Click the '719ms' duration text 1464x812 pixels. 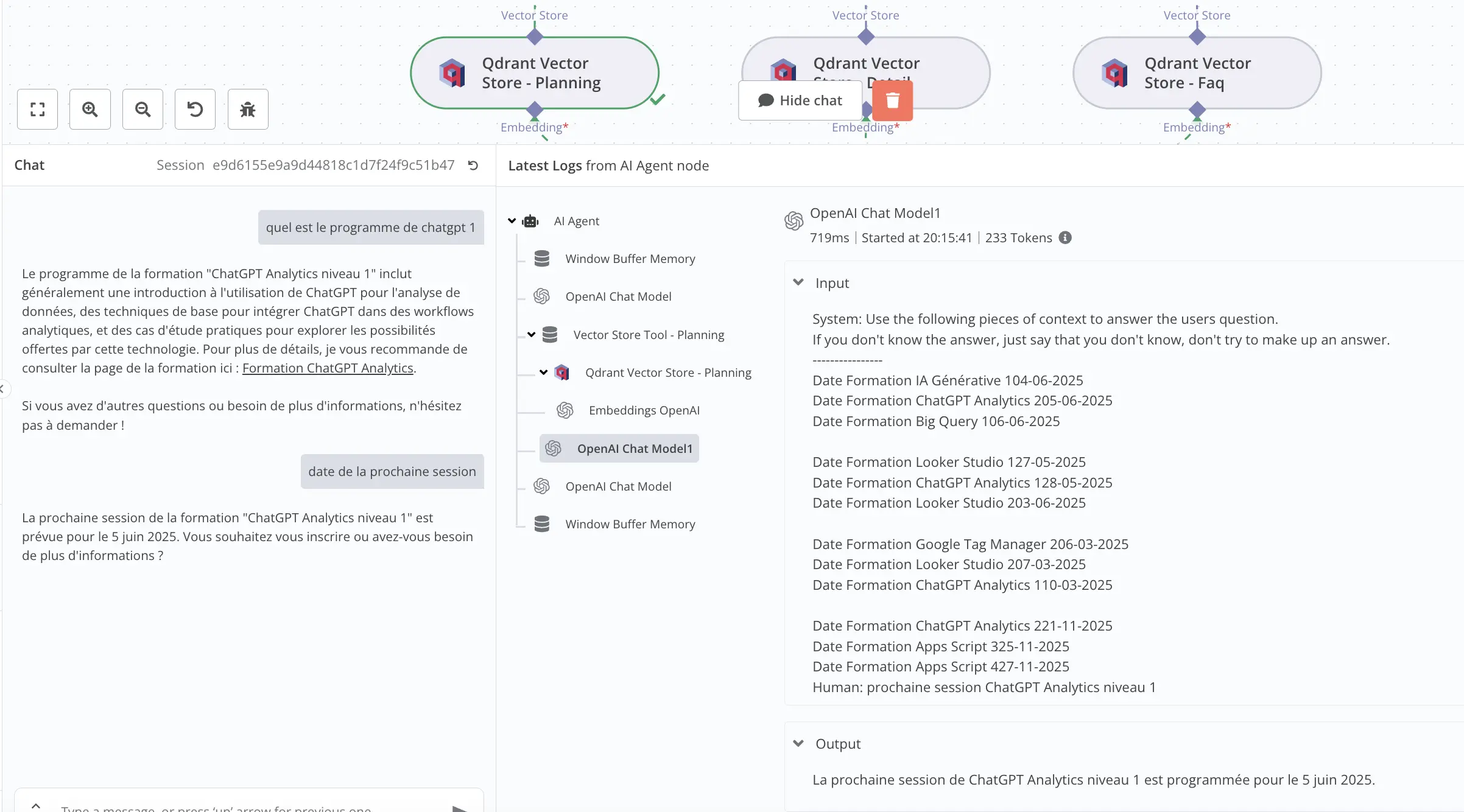pos(829,238)
